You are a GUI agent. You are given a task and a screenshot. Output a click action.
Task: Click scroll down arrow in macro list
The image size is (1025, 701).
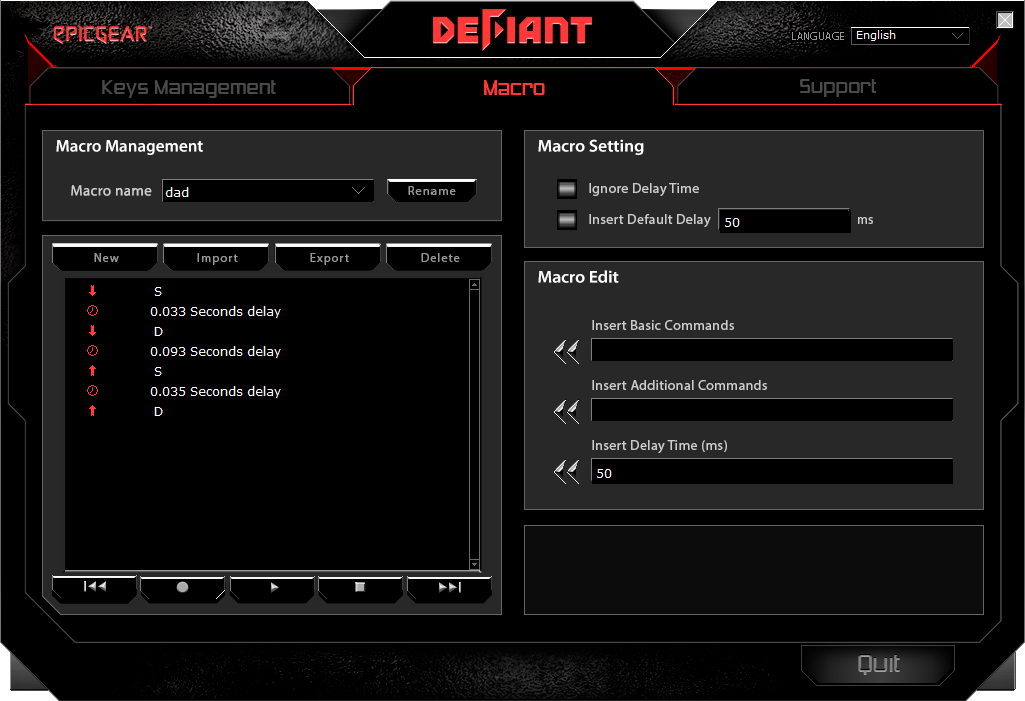point(475,564)
